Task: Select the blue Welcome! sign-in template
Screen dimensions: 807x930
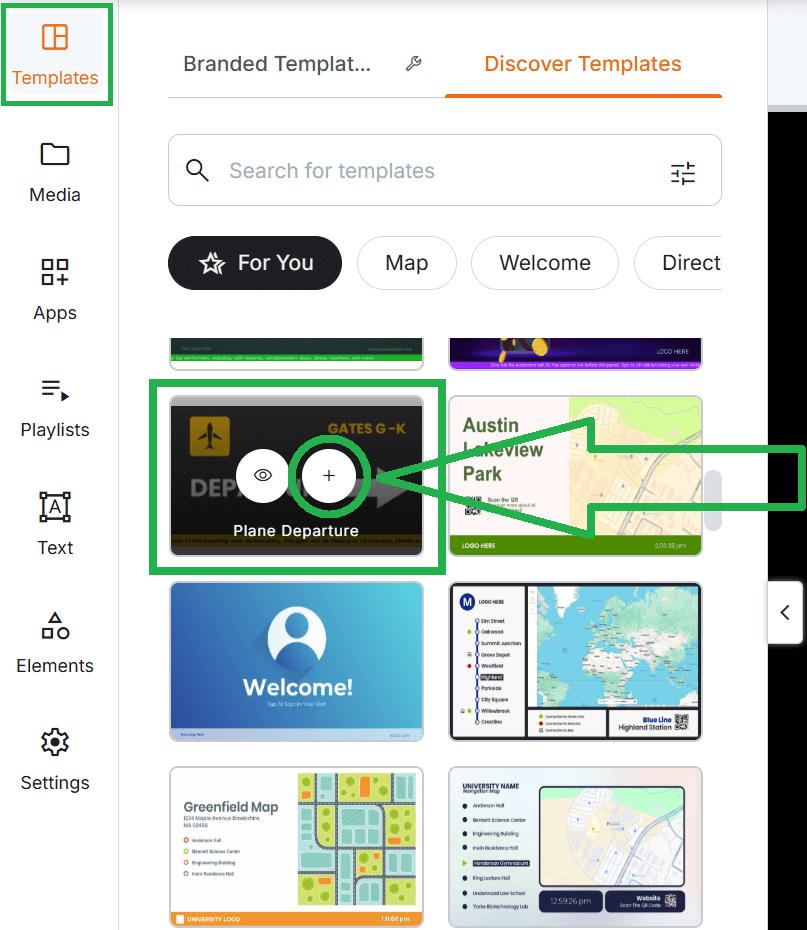Action: click(296, 661)
